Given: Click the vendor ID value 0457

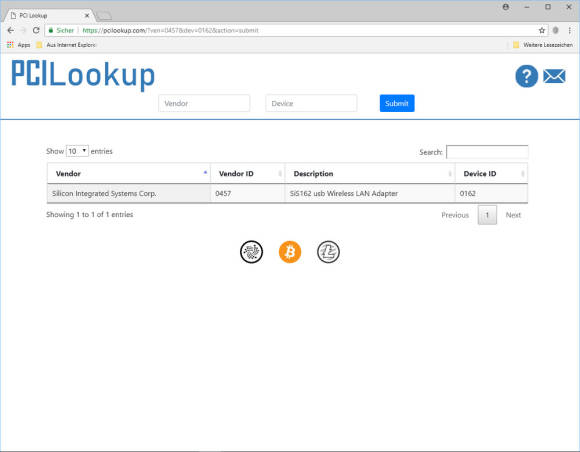Looking at the screenshot, I should (223, 193).
